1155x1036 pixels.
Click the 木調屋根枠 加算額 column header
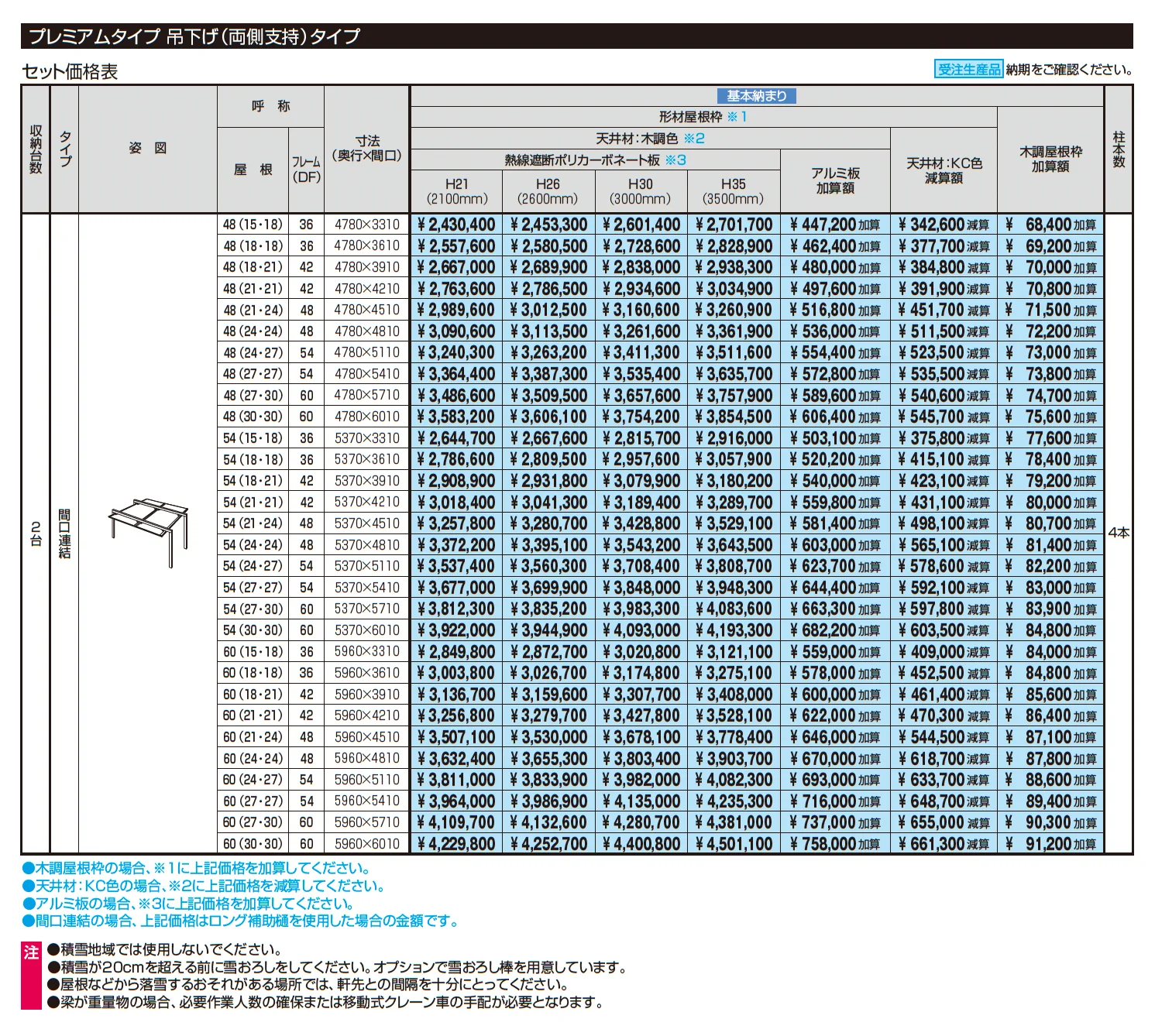(x=1050, y=160)
